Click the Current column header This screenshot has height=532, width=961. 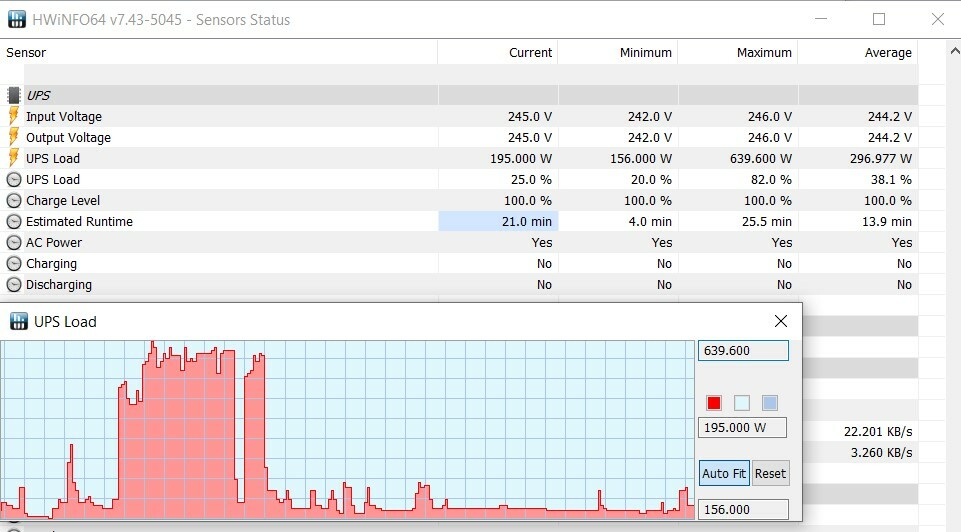[x=498, y=53]
